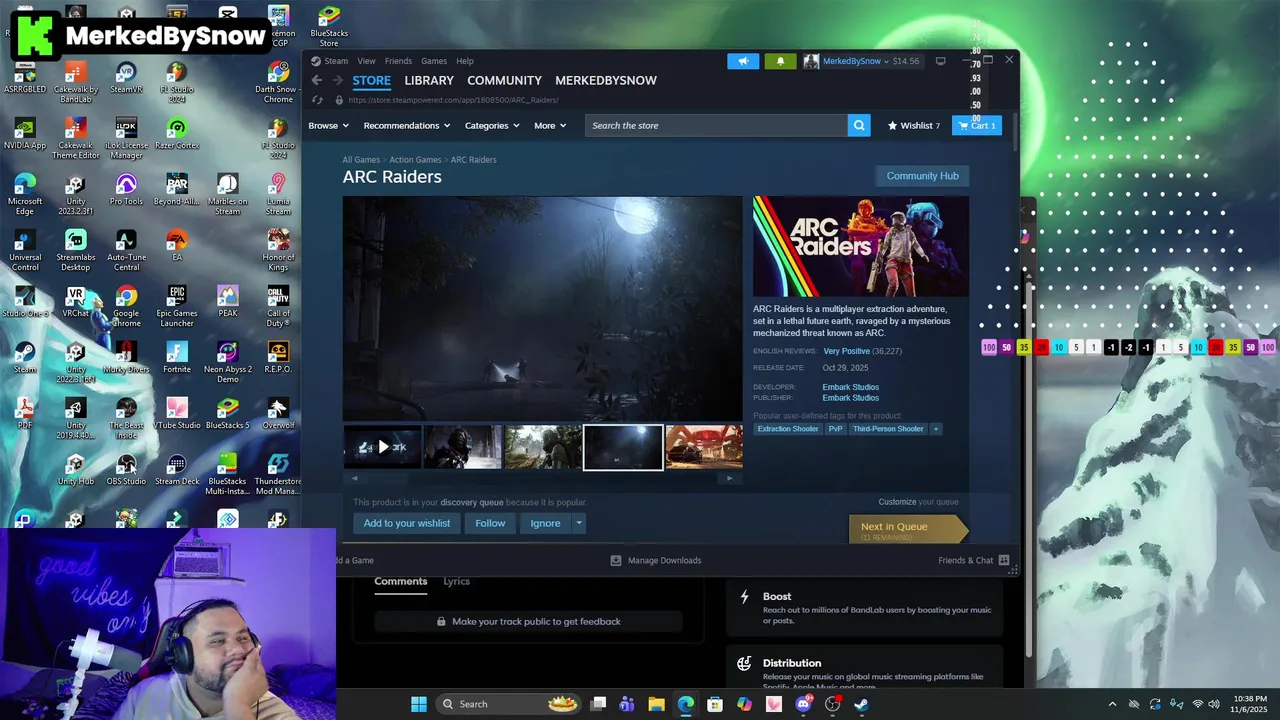Open MERKEDBYSNOW profile tab
The width and height of the screenshot is (1280, 720).
pyautogui.click(x=606, y=81)
